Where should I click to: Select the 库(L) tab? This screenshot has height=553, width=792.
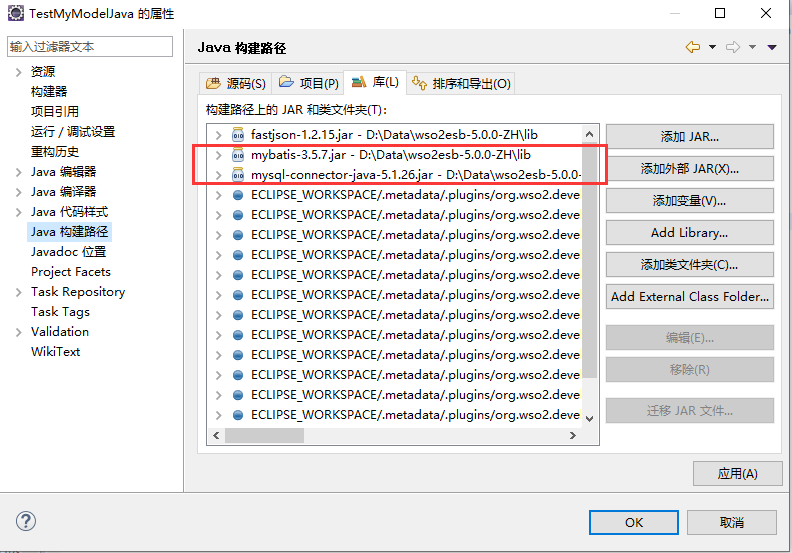pyautogui.click(x=375, y=82)
